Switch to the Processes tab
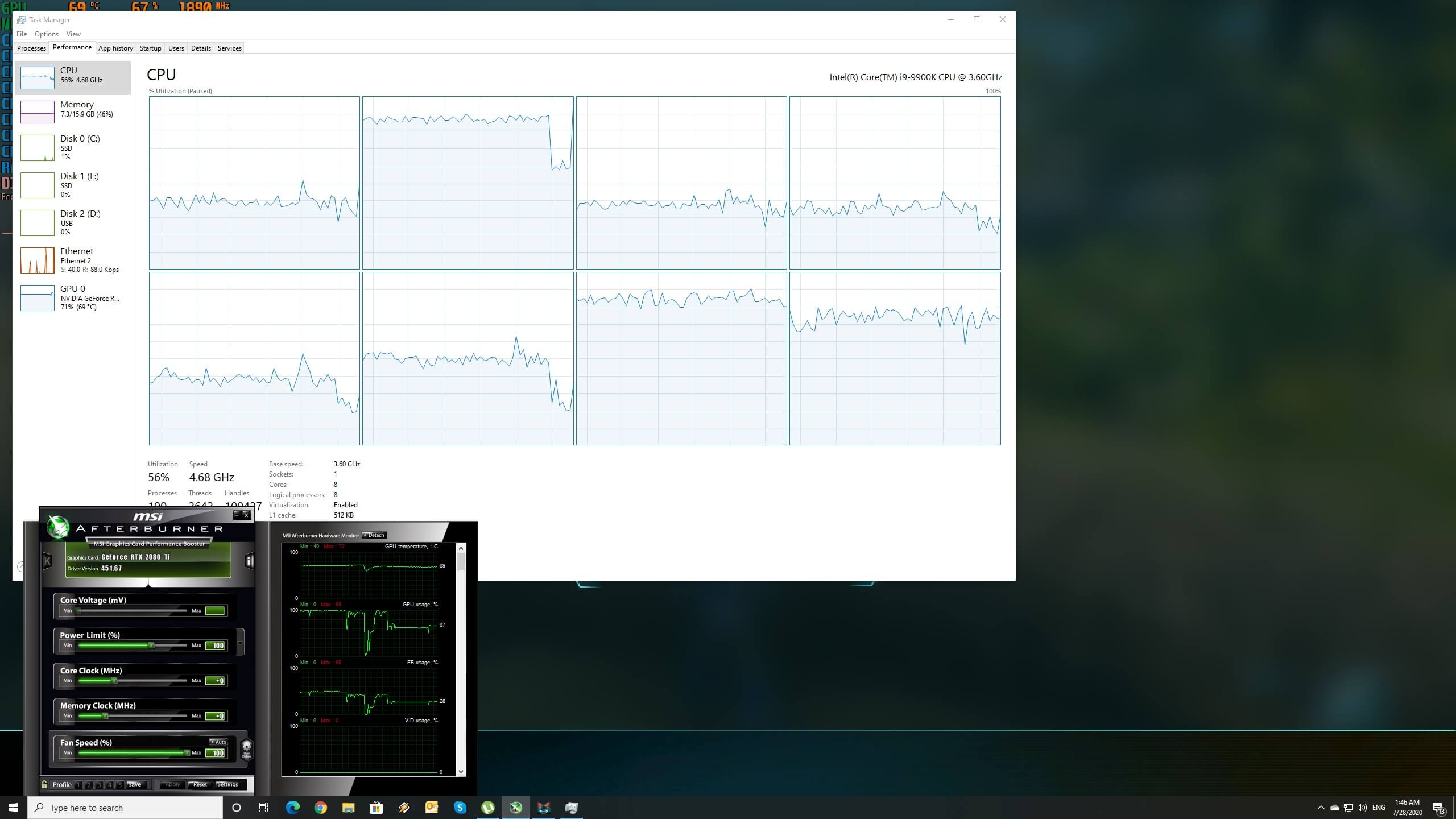The width and height of the screenshot is (1456, 819). [x=31, y=48]
